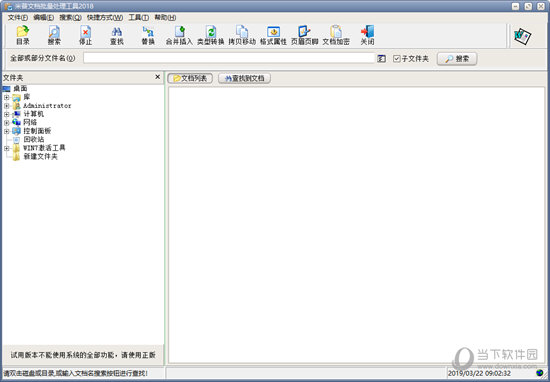Open the 类型转换 type conversion tool
The image size is (550, 382).
pyautogui.click(x=210, y=35)
